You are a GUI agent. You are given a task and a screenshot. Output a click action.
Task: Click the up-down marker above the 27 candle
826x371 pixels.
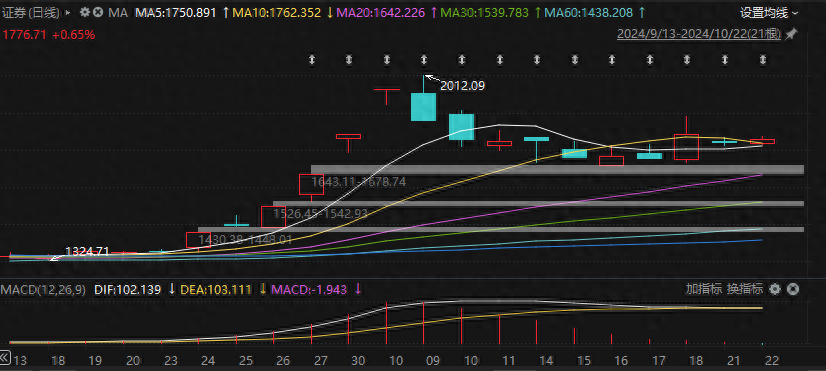click(312, 60)
